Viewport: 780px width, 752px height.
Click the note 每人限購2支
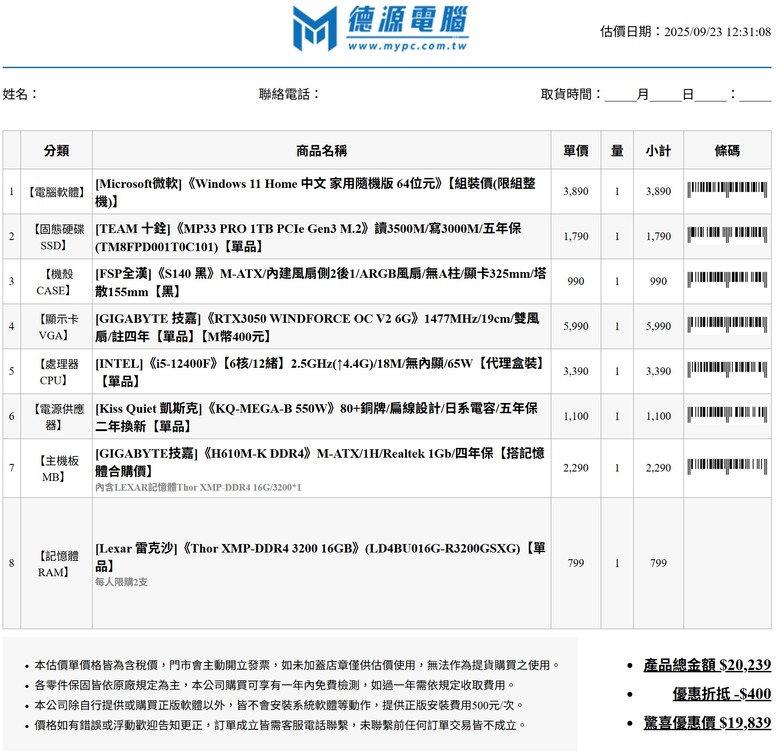click(121, 582)
